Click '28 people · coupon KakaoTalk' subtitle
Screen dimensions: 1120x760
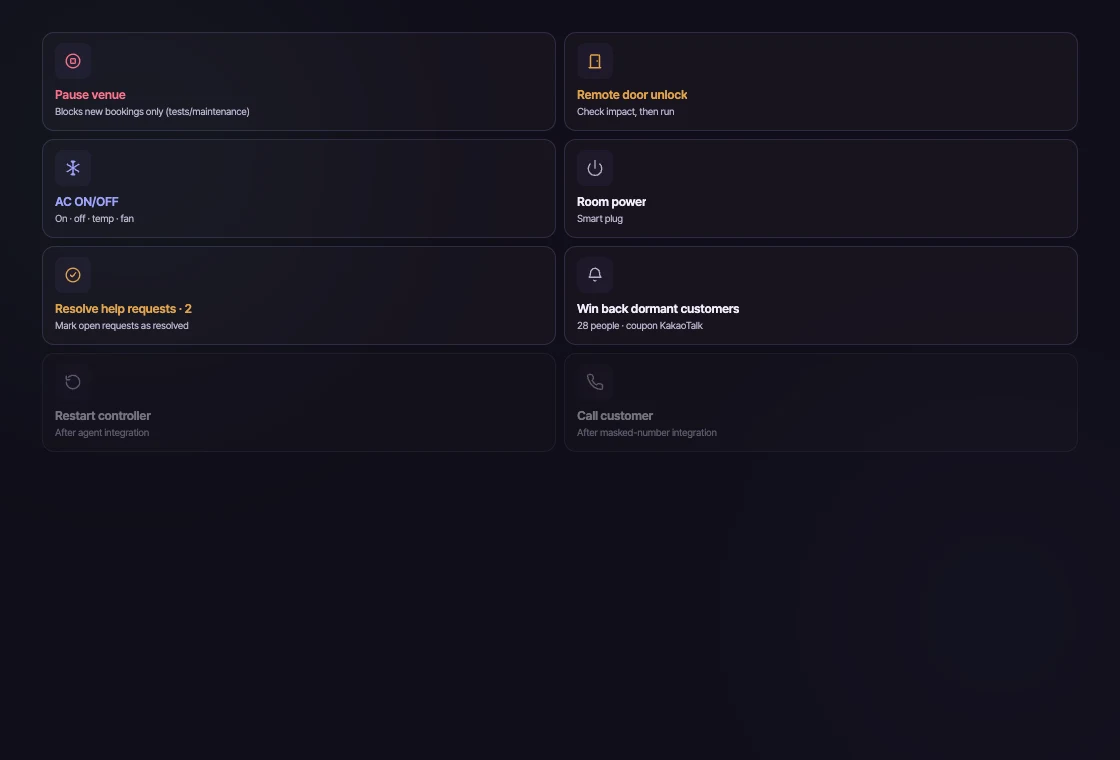click(x=640, y=326)
